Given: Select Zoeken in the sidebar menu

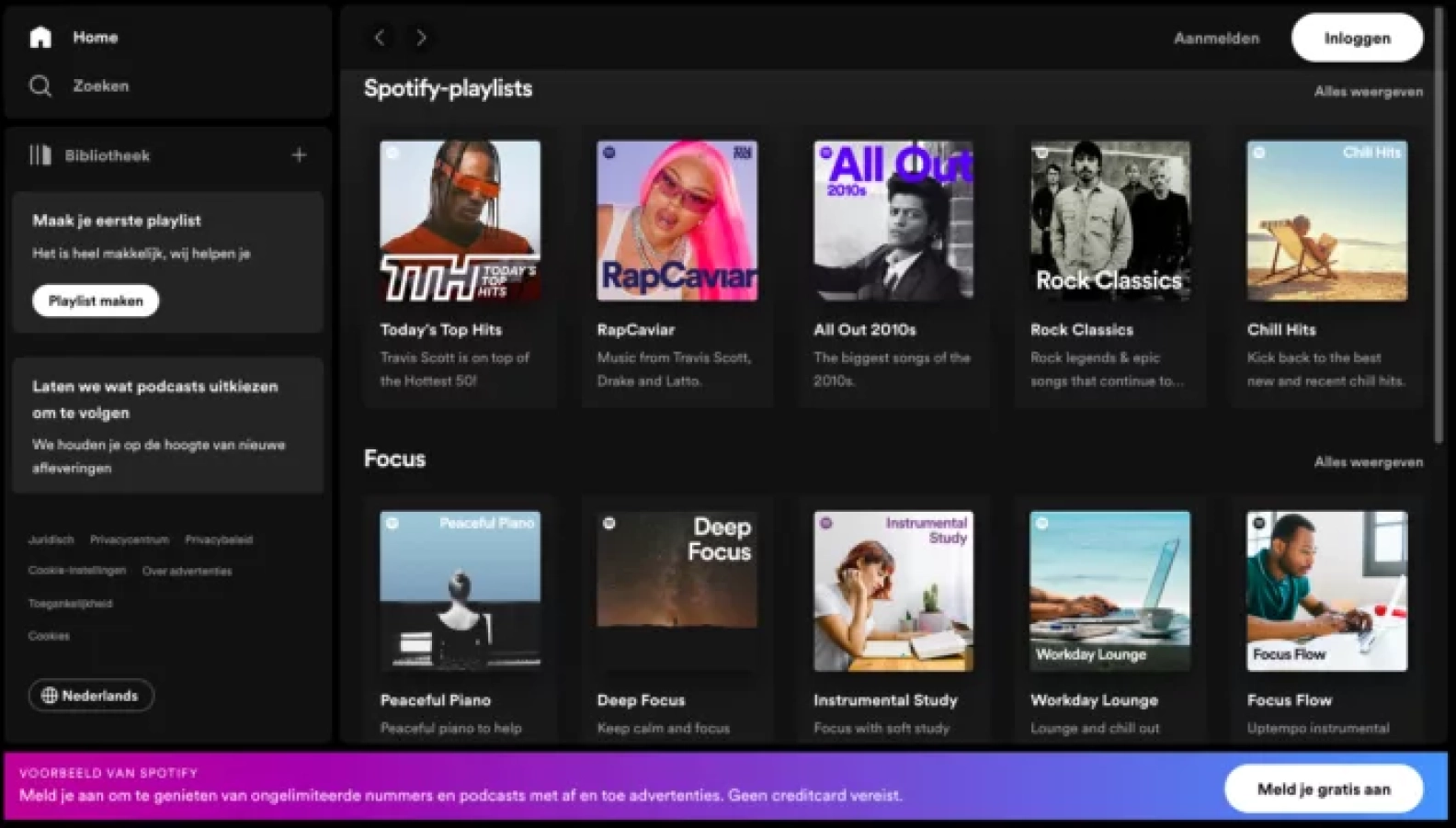Looking at the screenshot, I should [100, 86].
